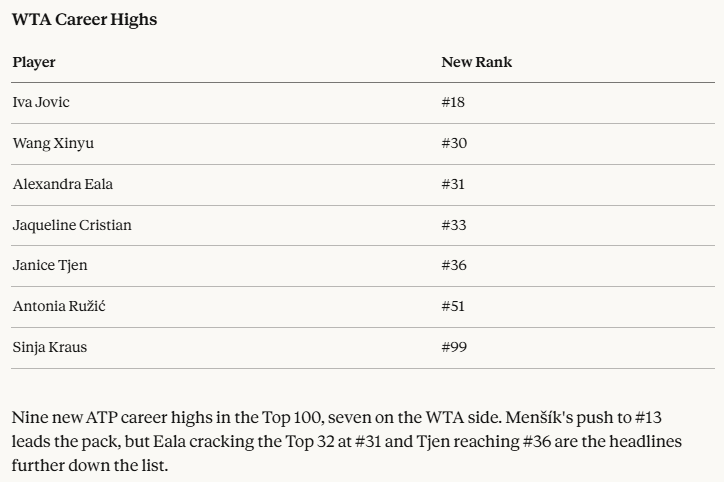Click the #18 rank cell
Screen dimensions: 724x482
coord(453,102)
